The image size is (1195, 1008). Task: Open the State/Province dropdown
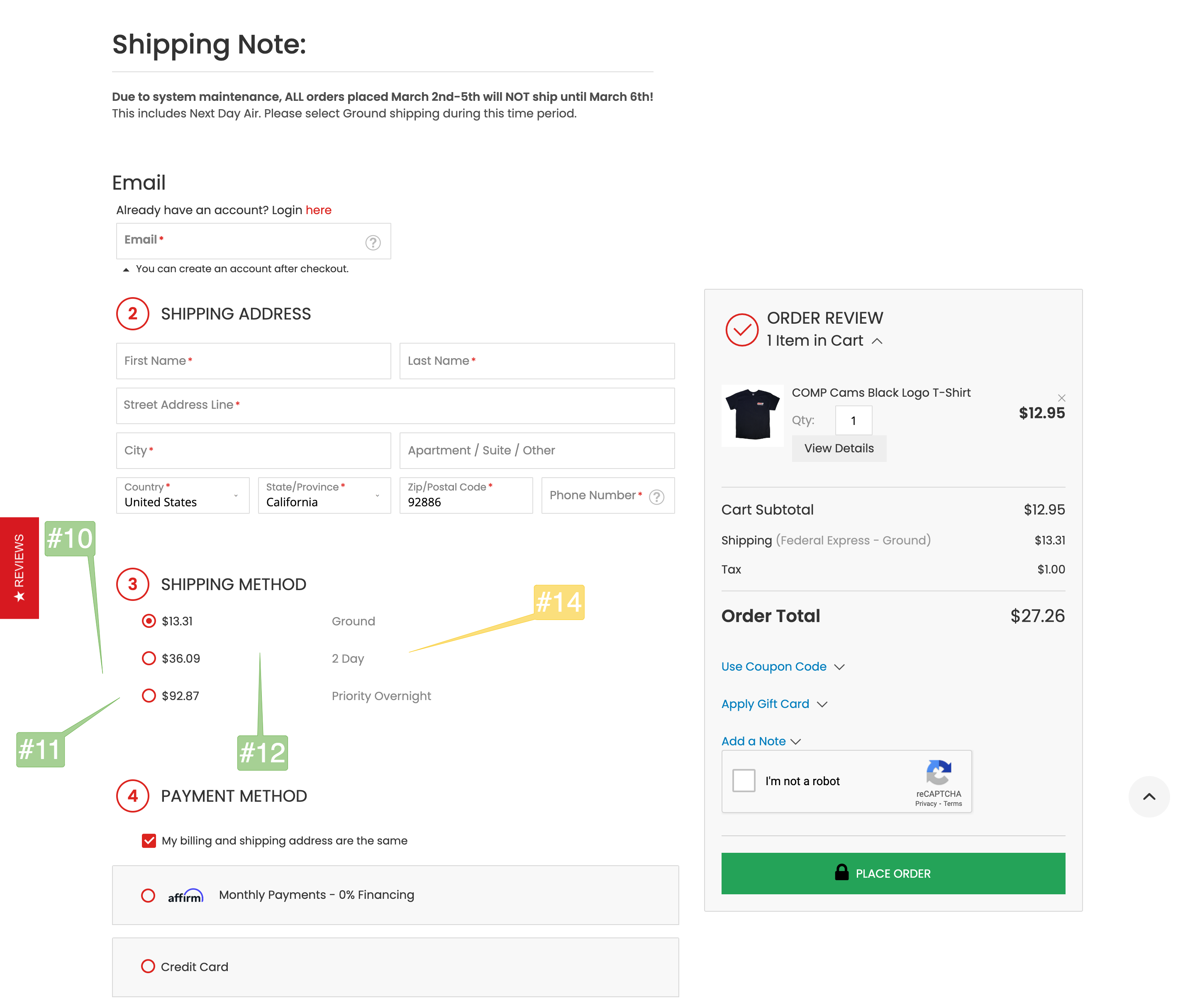point(324,495)
